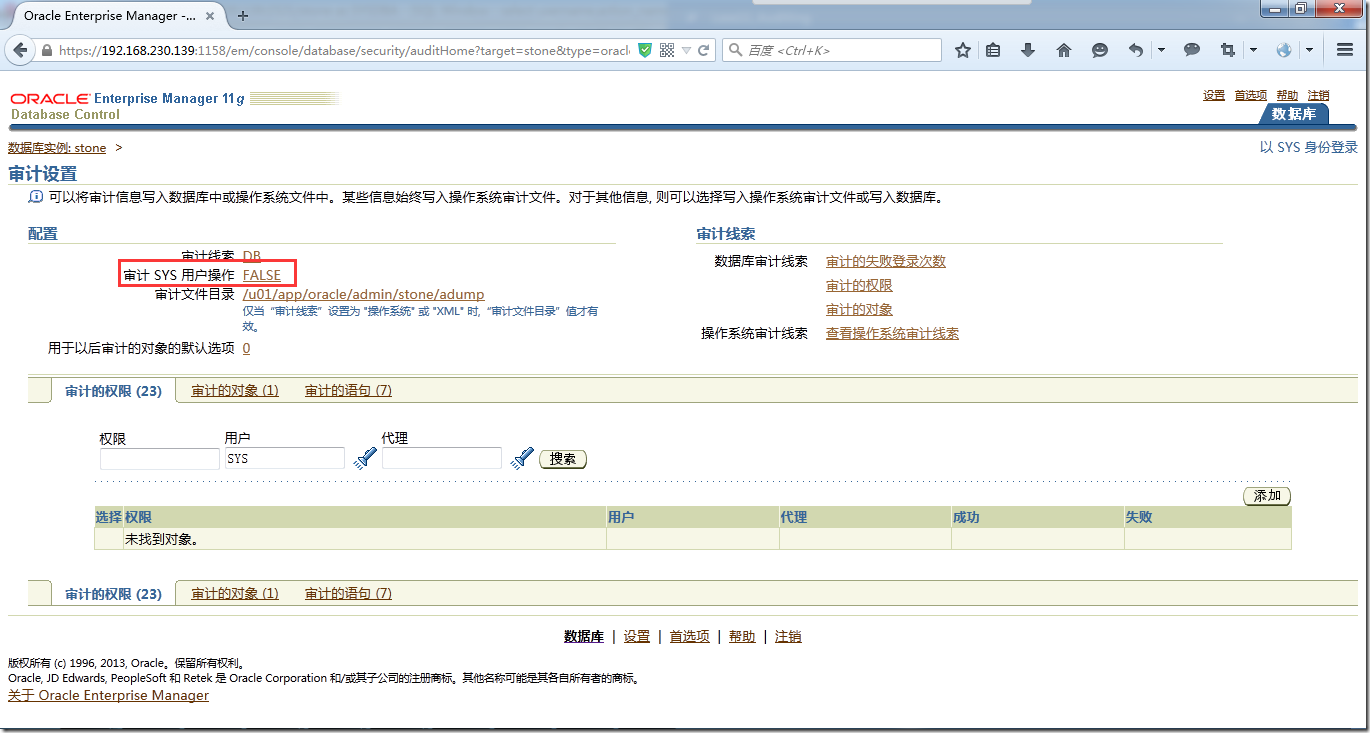
Task: Click the 用户 input field containing SYS
Action: click(285, 459)
